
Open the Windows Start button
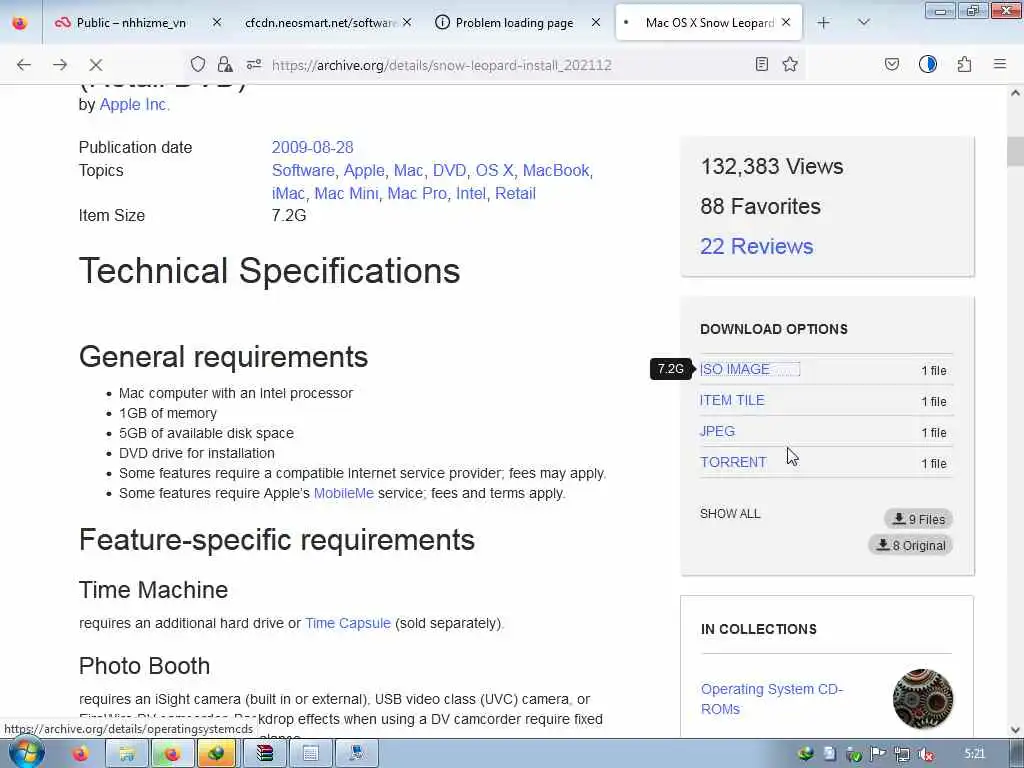pos(26,753)
